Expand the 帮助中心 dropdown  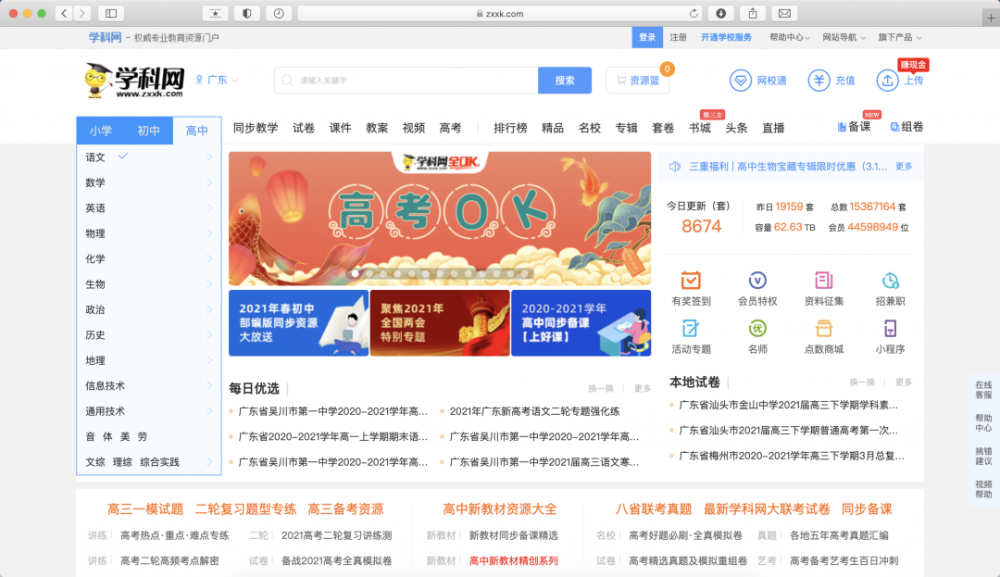point(790,38)
